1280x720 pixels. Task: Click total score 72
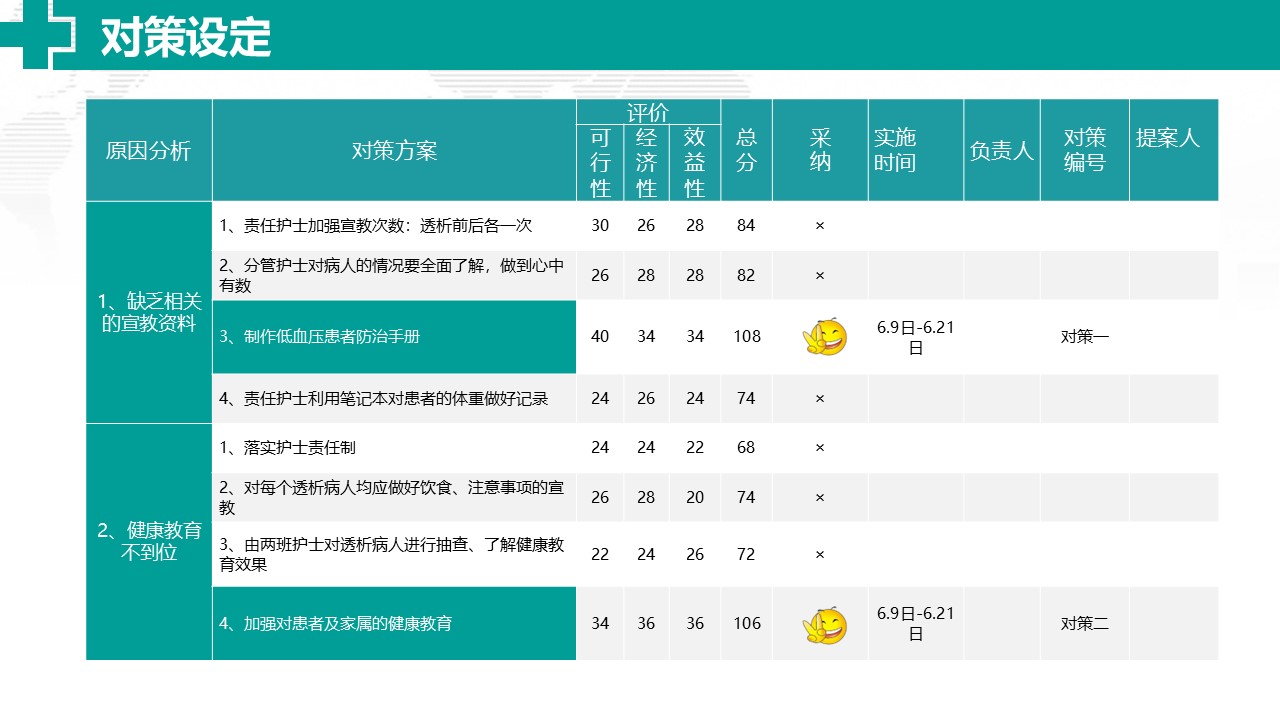click(746, 555)
